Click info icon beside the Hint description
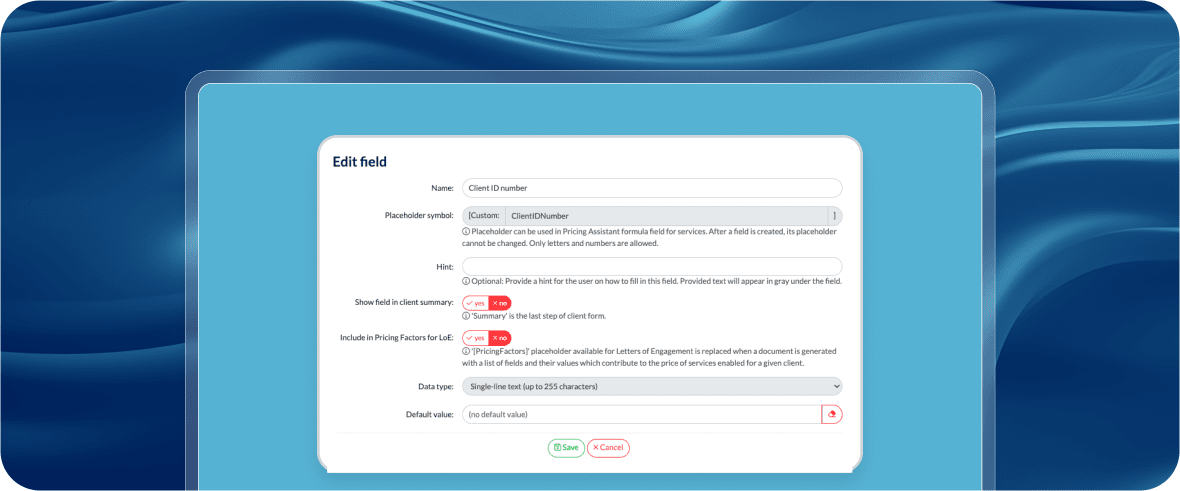This screenshot has width=1180, height=491. [x=466, y=281]
